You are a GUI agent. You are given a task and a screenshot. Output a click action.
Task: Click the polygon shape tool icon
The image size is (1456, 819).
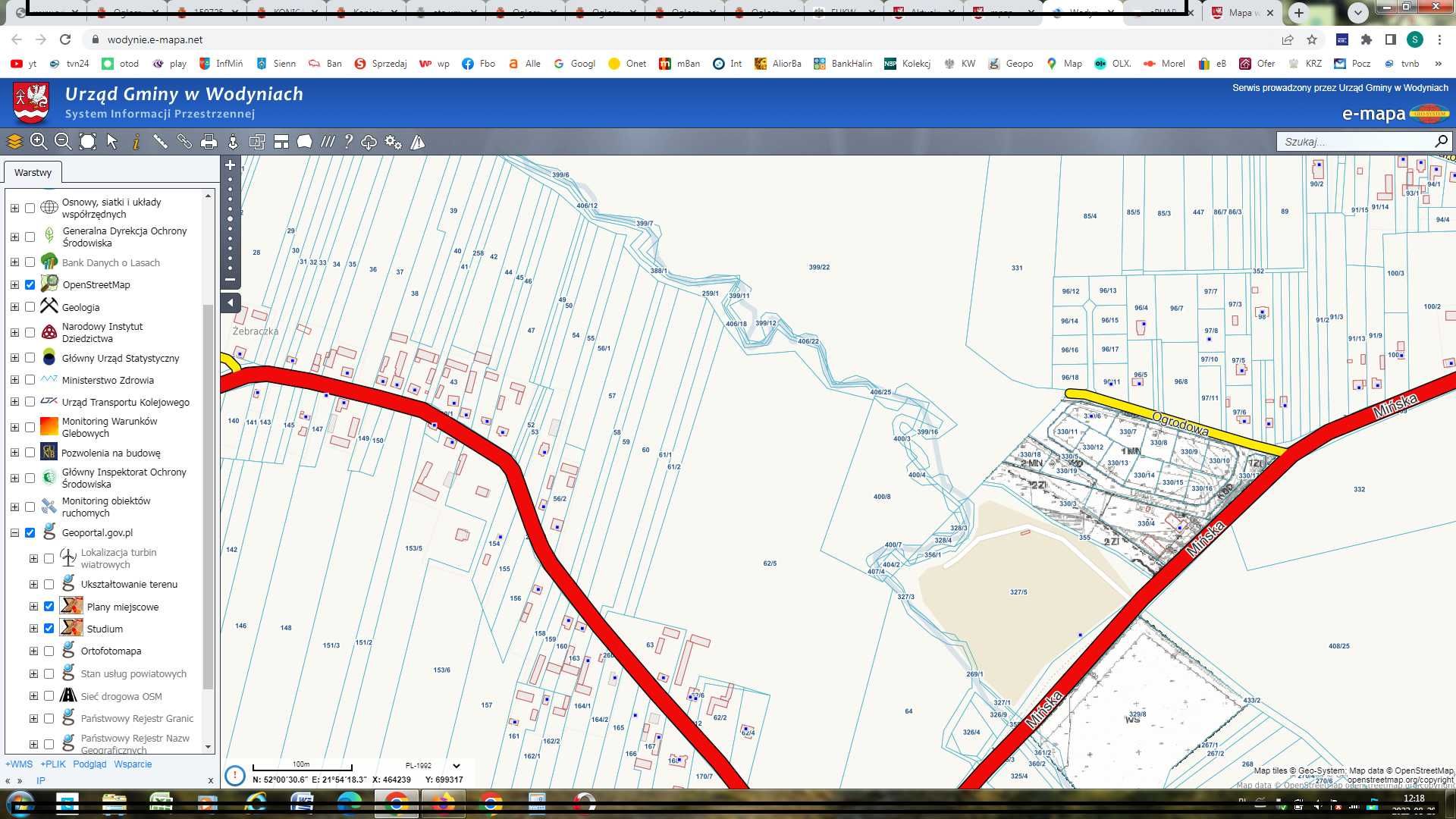tap(305, 142)
